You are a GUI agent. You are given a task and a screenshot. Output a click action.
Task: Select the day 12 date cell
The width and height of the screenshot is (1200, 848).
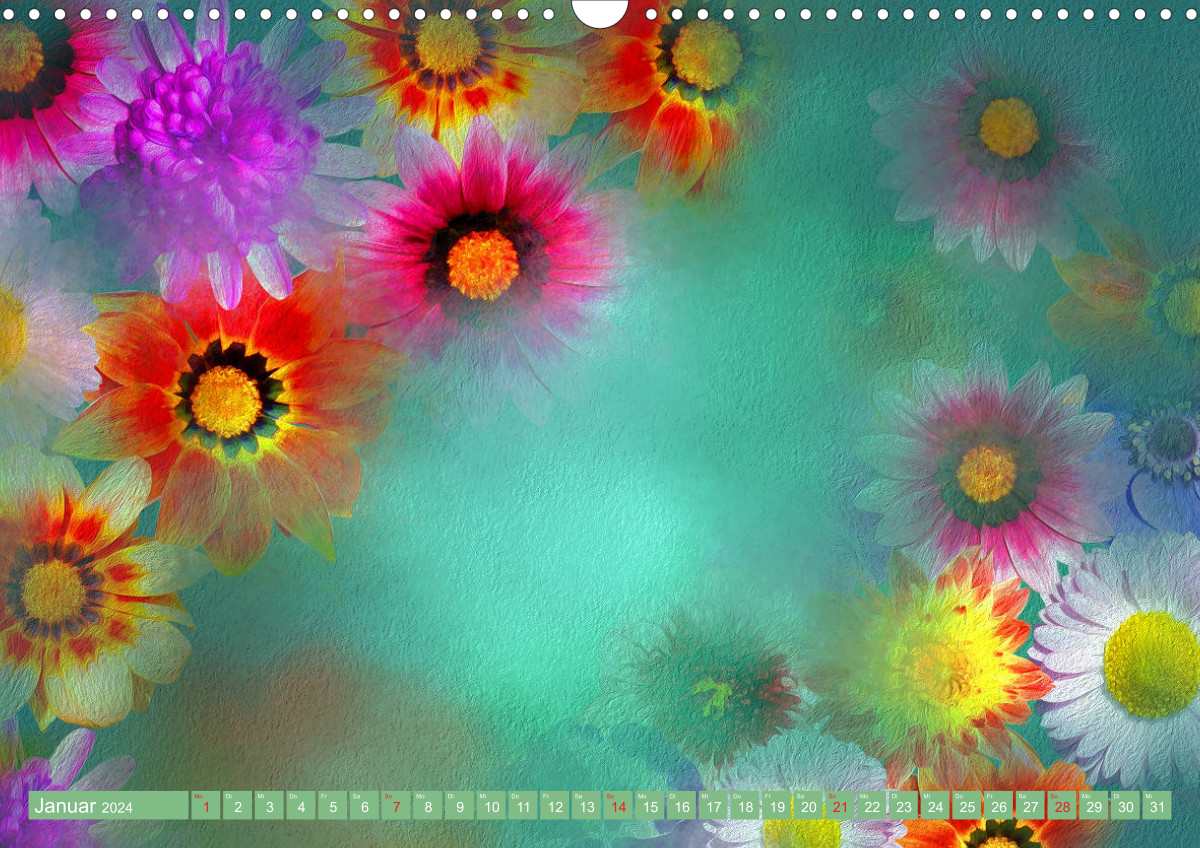point(554,805)
